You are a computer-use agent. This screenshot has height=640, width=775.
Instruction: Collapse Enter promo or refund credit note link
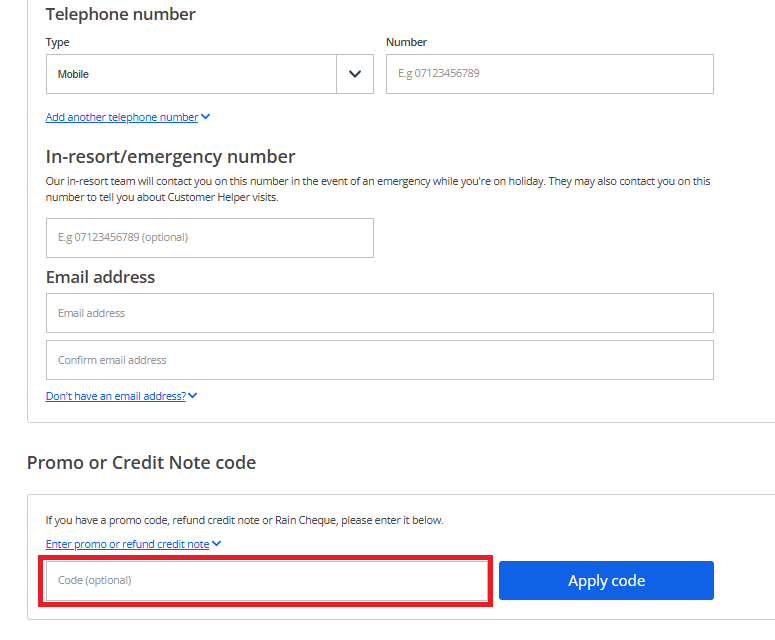click(127, 544)
